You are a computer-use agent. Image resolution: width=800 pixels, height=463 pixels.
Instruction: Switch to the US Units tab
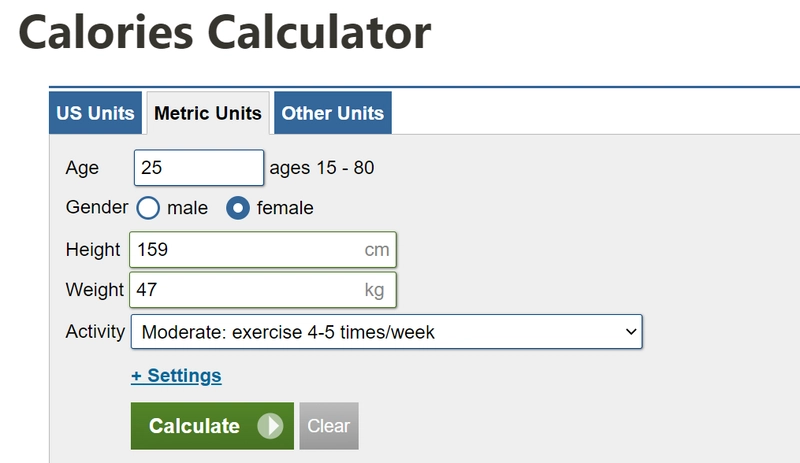coord(95,113)
